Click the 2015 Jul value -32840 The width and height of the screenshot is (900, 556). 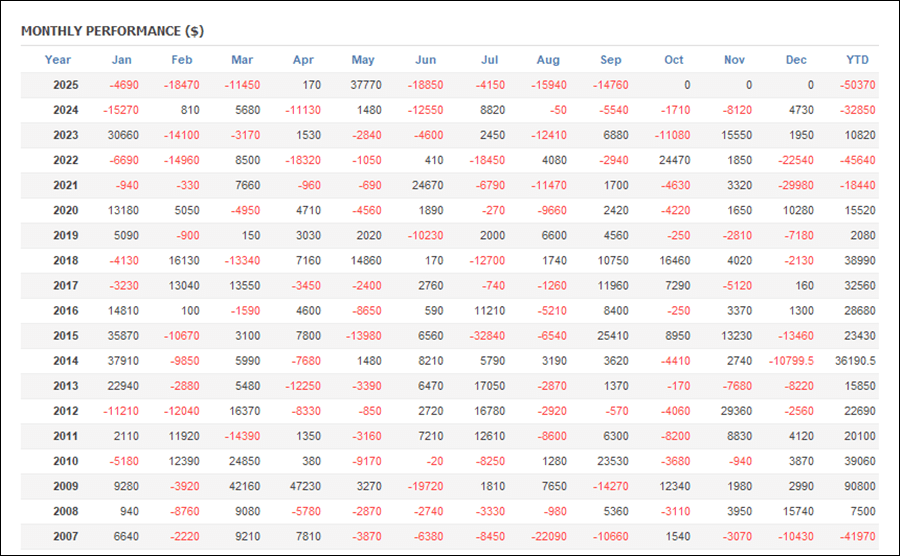tap(487, 336)
